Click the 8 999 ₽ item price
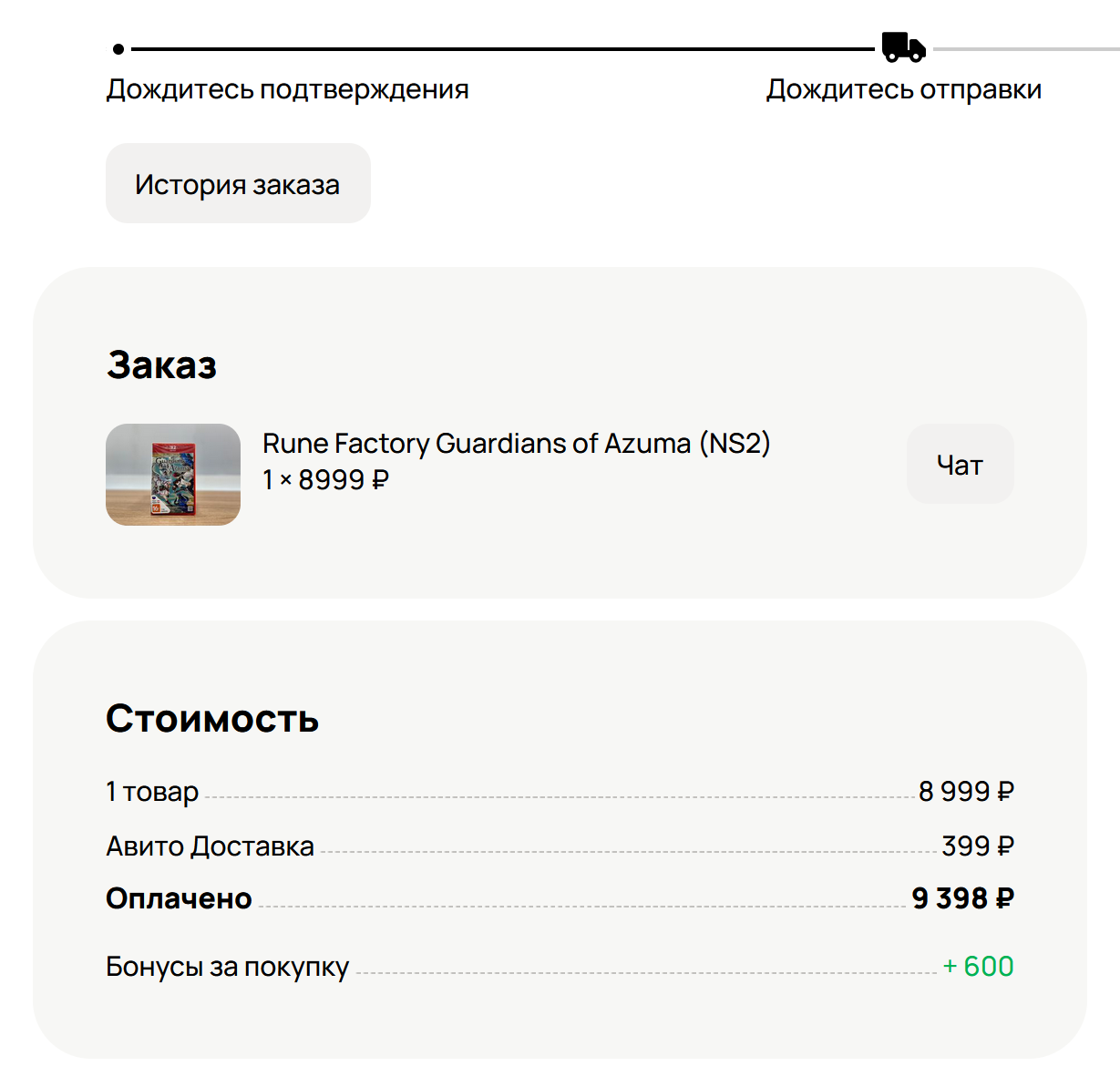 966,792
